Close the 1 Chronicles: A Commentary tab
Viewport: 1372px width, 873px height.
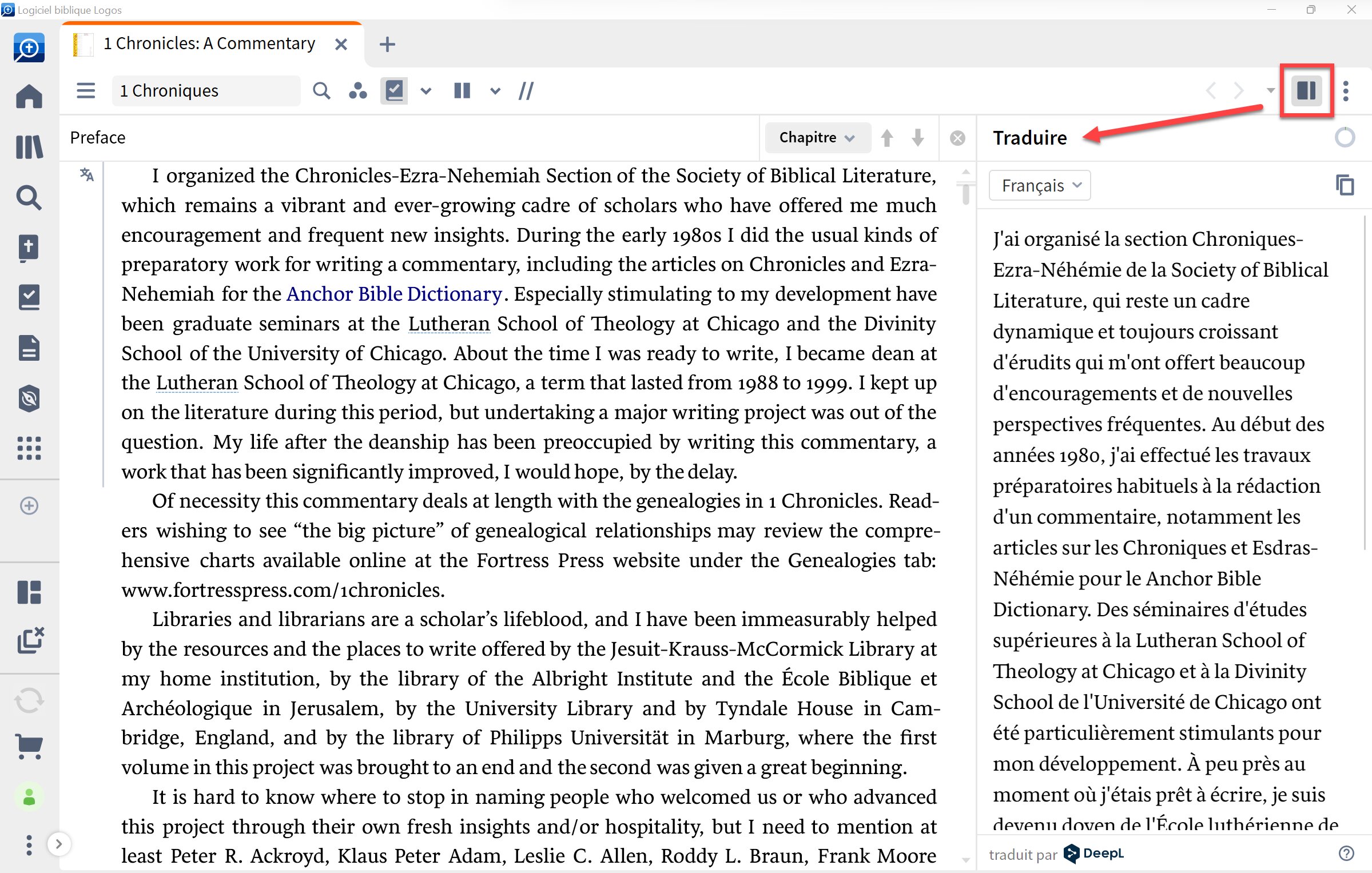[x=341, y=44]
